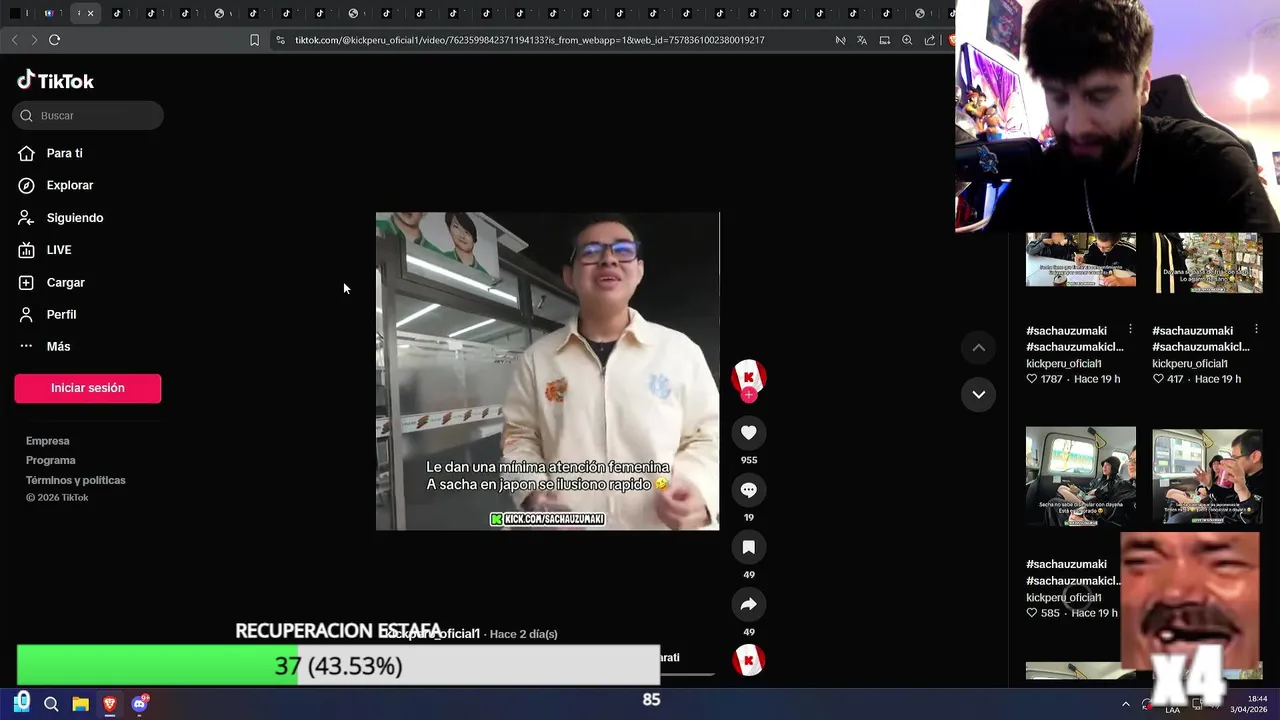Click the #sachazumaki caption with 1787 likes

click(1075, 339)
